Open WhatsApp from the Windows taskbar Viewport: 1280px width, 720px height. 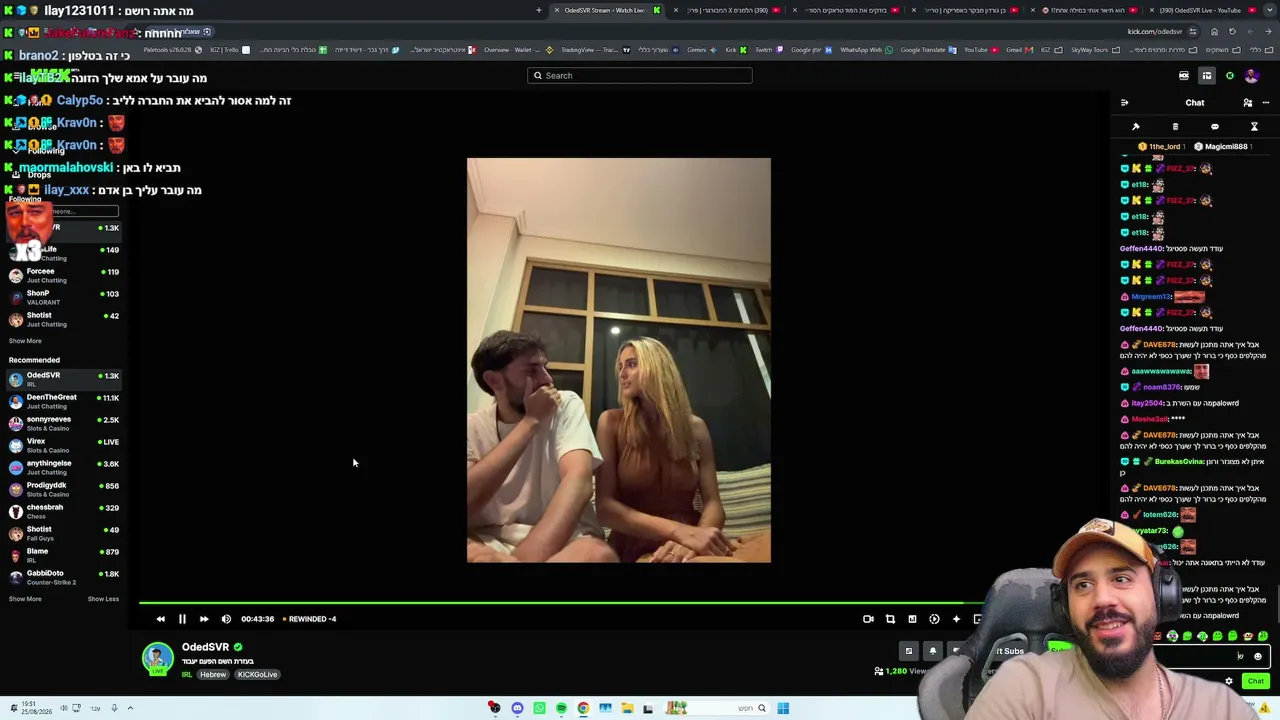539,708
